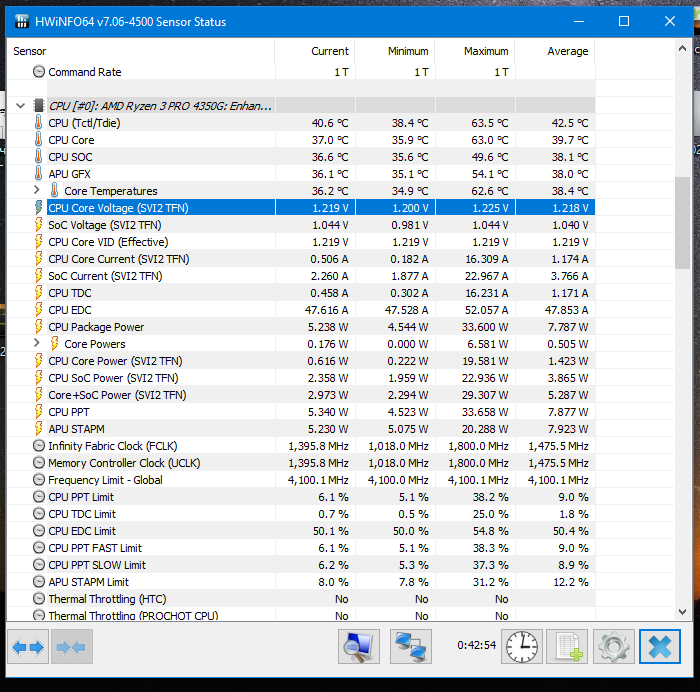Start logging with the sheet plus button
700x692 pixels.
click(567, 646)
